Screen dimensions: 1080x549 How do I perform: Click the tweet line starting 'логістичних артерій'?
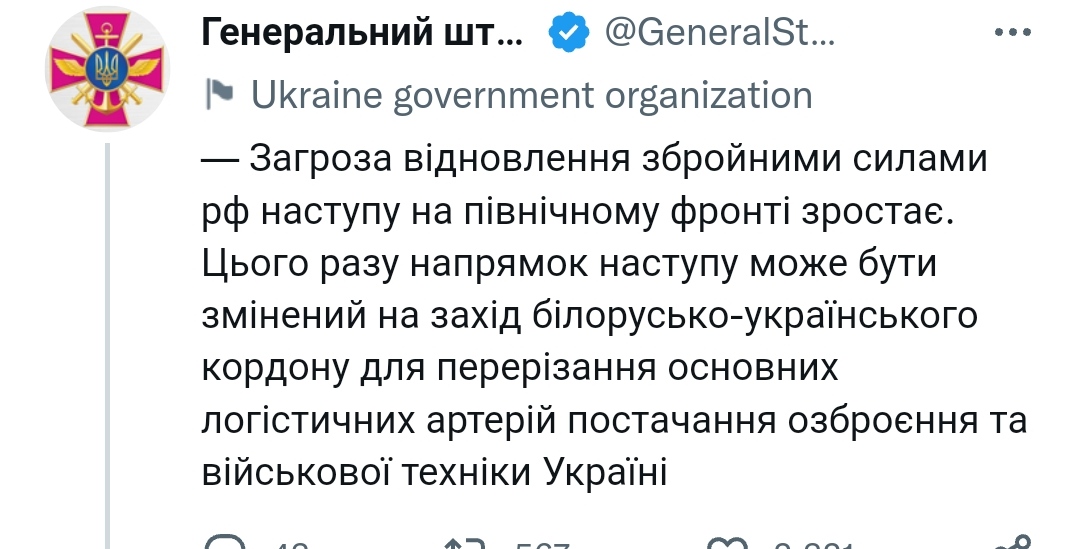pos(614,421)
